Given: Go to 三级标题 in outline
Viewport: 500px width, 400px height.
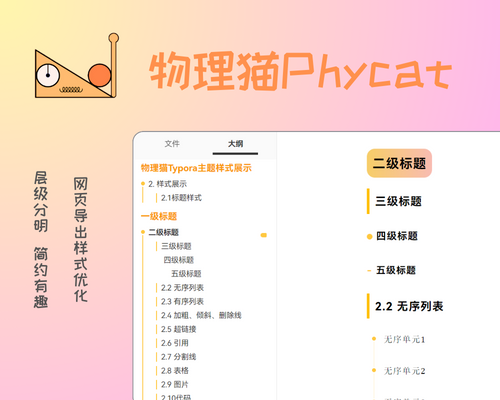Looking at the screenshot, I should pyautogui.click(x=176, y=246).
